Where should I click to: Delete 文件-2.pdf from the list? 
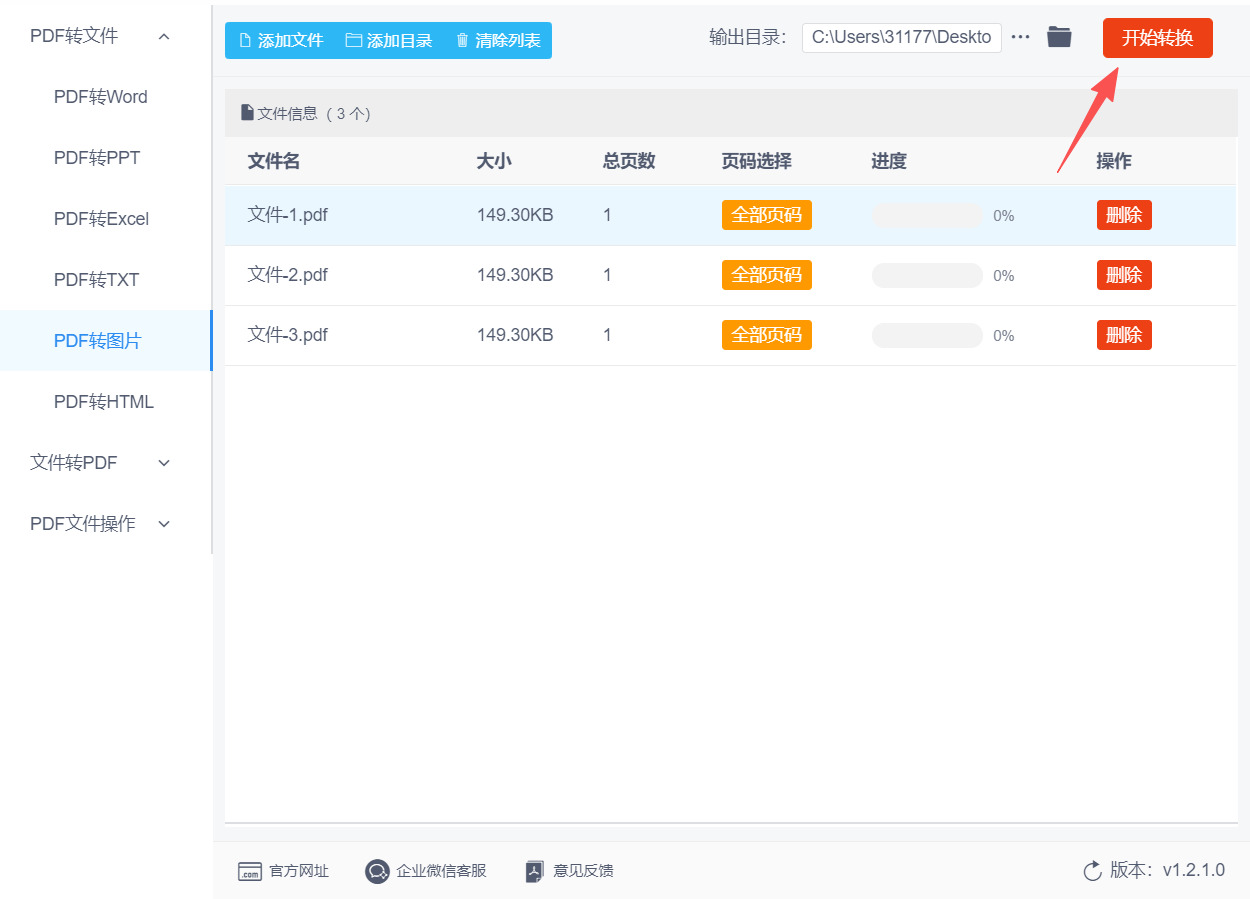click(x=1124, y=275)
